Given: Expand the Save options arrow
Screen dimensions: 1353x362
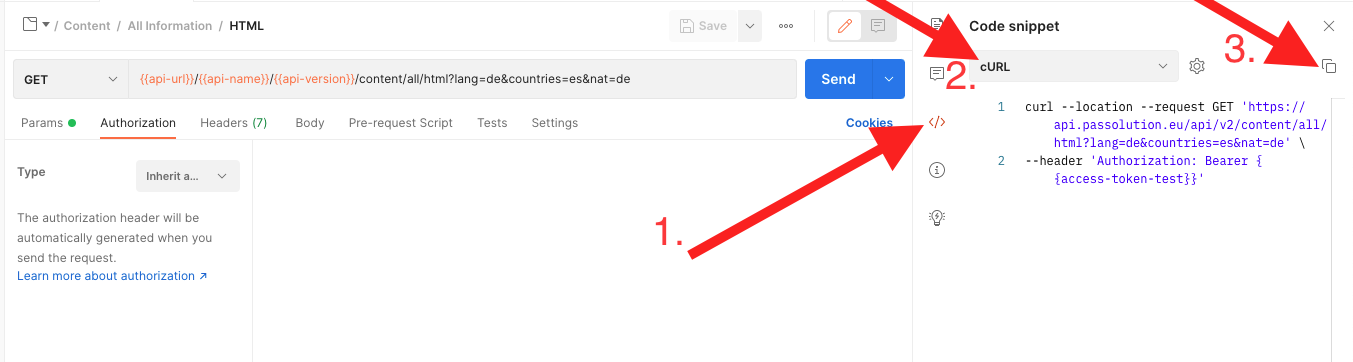Looking at the screenshot, I should [750, 26].
